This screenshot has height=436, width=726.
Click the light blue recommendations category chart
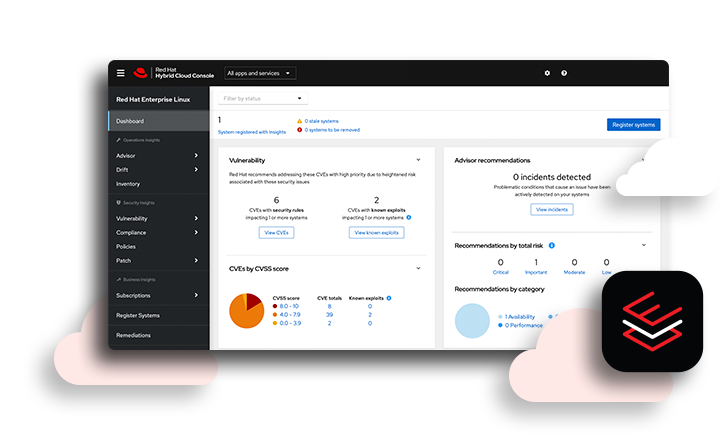472,321
